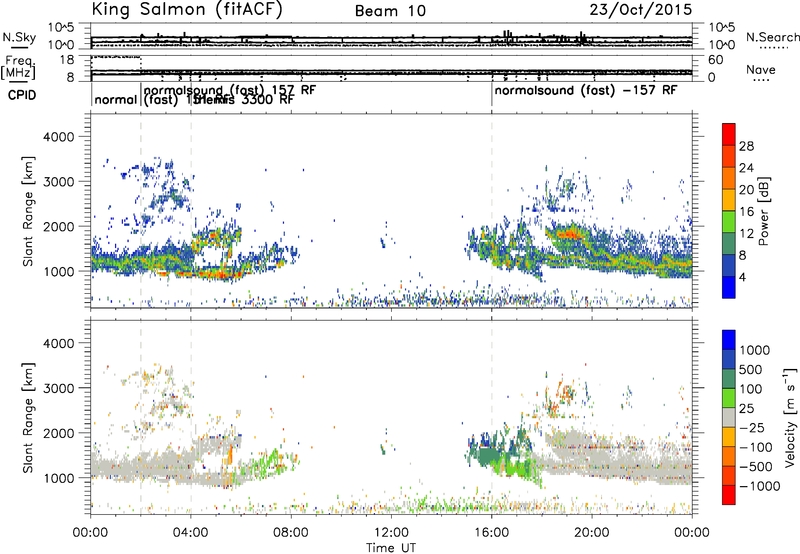The width and height of the screenshot is (800, 554).
Task: Click the "18" frequency axis tick
Action: point(67,60)
